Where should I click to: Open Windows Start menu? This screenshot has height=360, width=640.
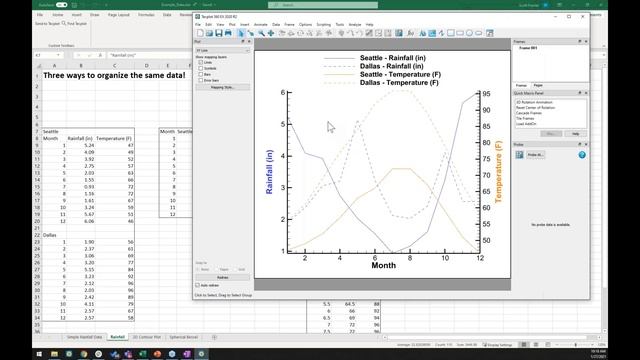39,354
